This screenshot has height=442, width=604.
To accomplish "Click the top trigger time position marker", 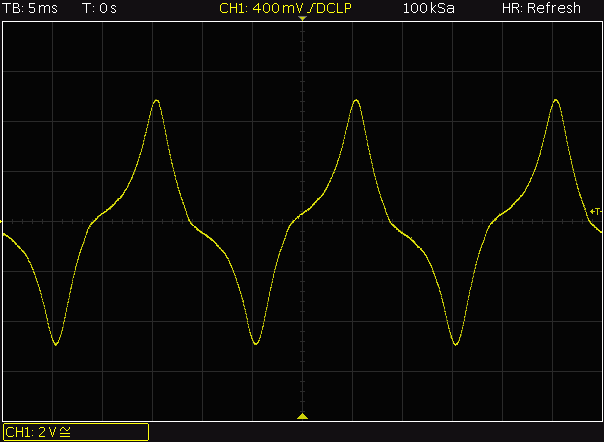I will click(302, 18).
